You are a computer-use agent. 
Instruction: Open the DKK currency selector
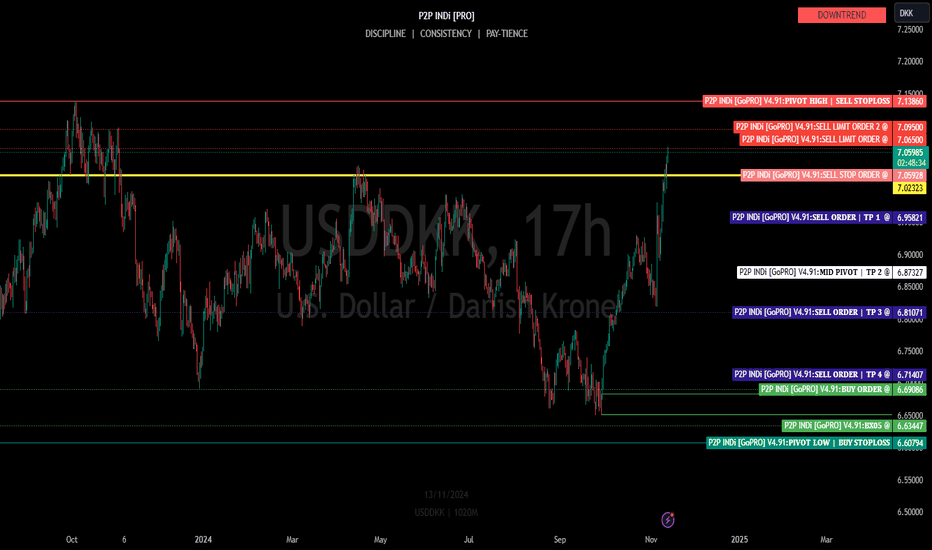point(910,14)
